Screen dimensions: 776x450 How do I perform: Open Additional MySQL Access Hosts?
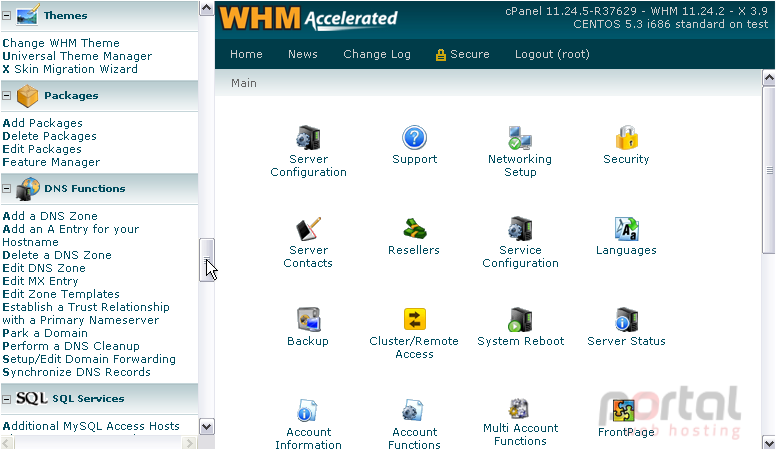pos(91,426)
